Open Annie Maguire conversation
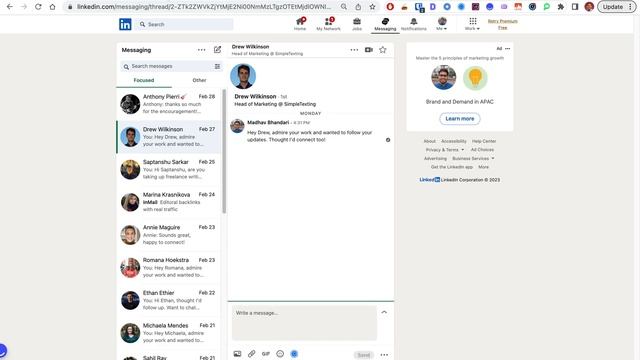This screenshot has height=360, width=640. (168, 235)
